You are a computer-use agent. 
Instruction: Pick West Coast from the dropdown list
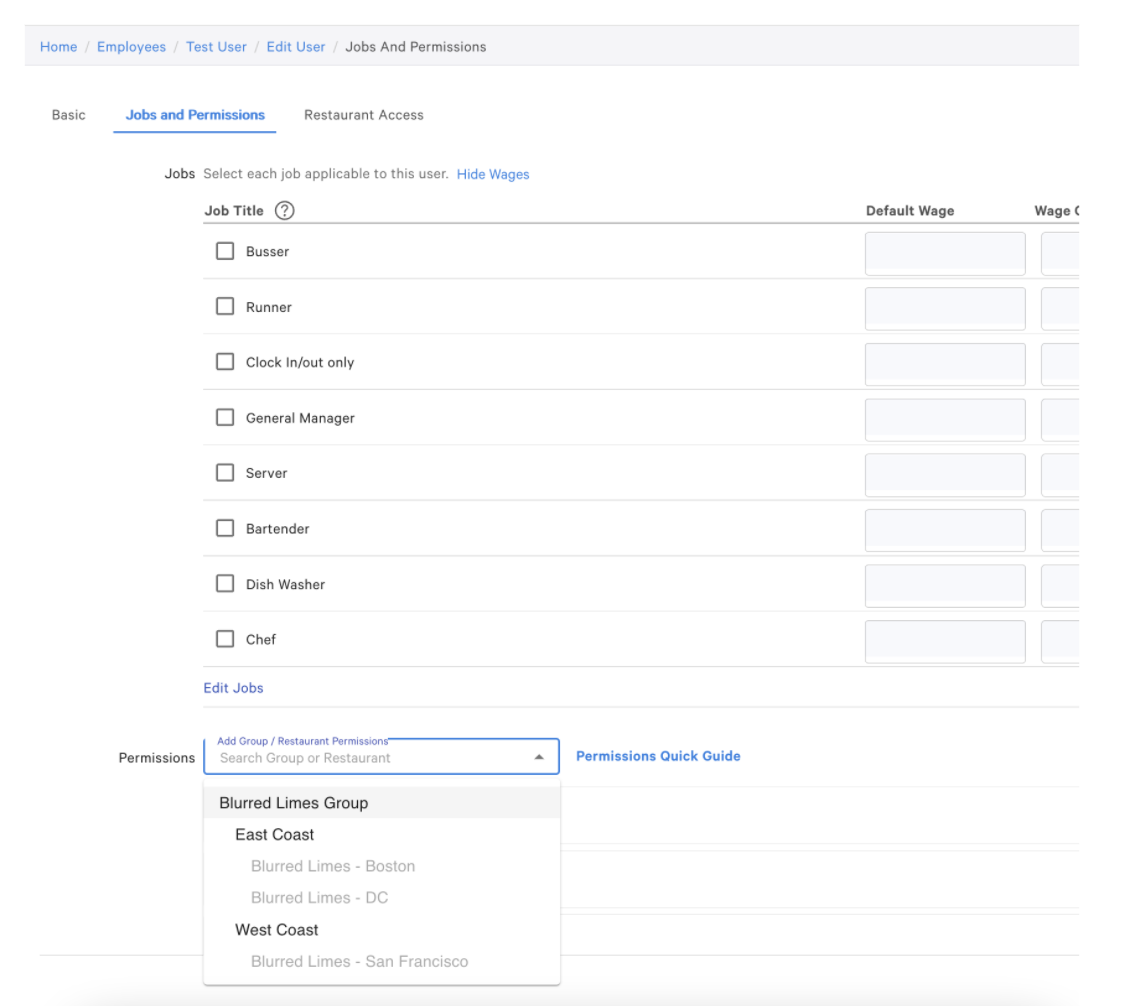[277, 930]
